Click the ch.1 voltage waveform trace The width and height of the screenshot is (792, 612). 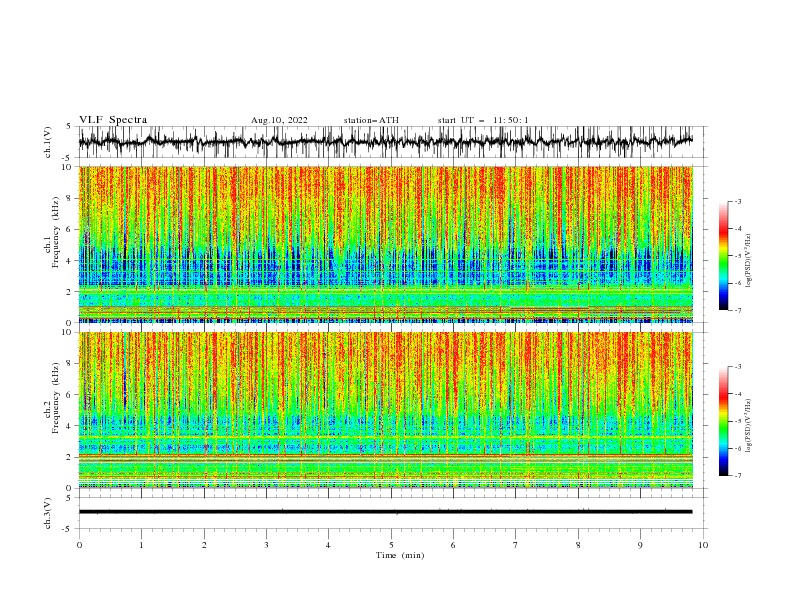386,142
